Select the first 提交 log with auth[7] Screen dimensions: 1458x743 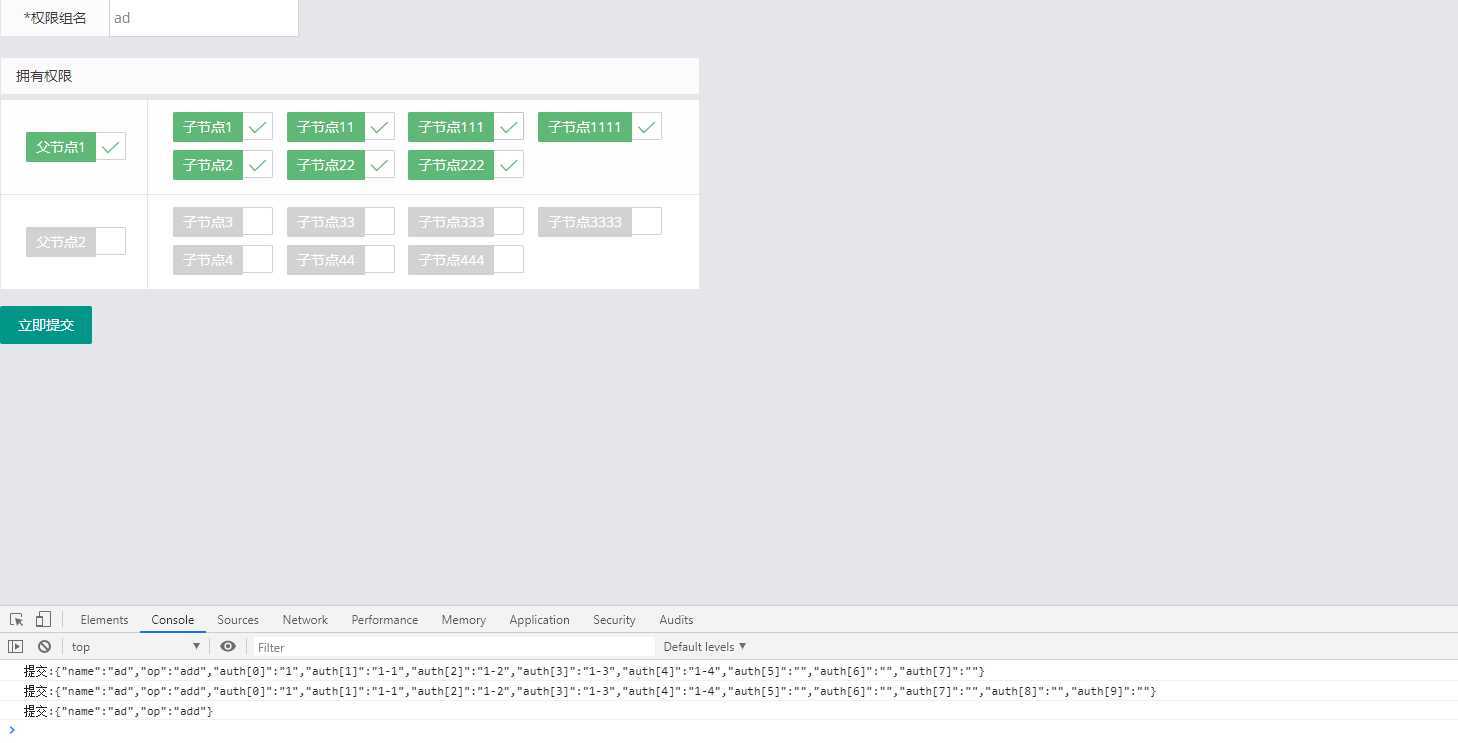point(729,671)
